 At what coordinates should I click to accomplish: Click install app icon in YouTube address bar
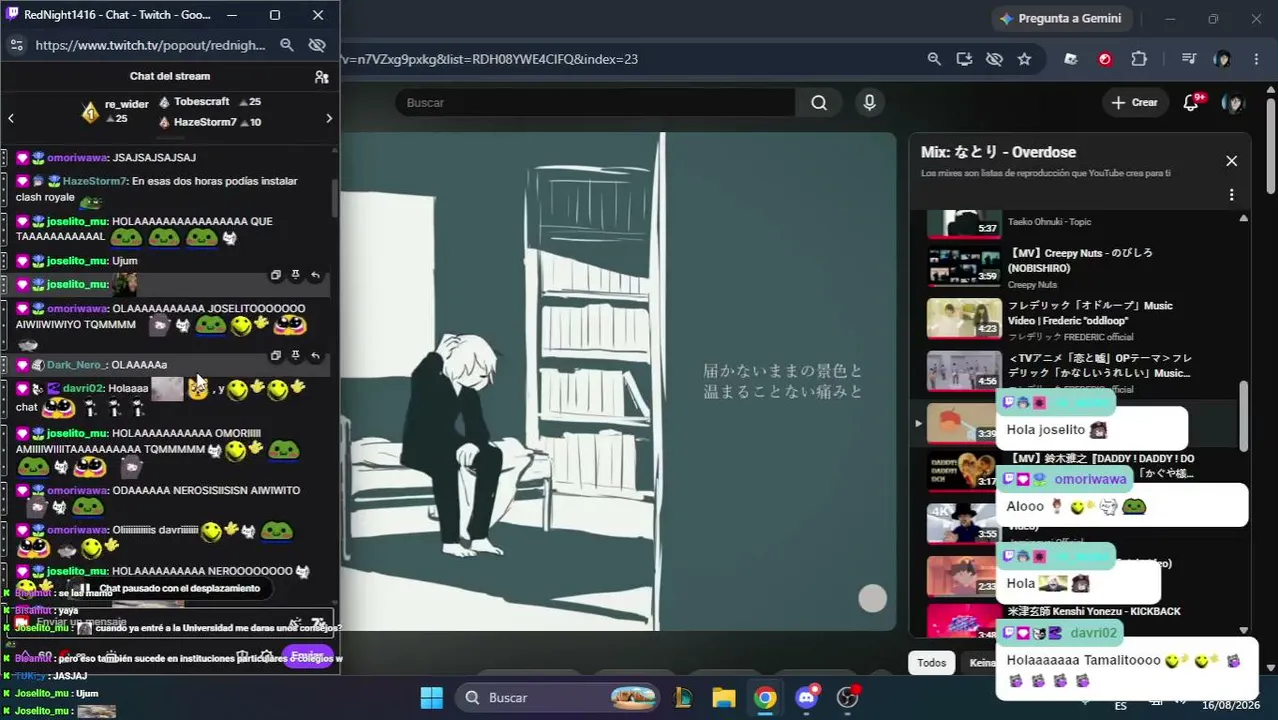click(964, 59)
